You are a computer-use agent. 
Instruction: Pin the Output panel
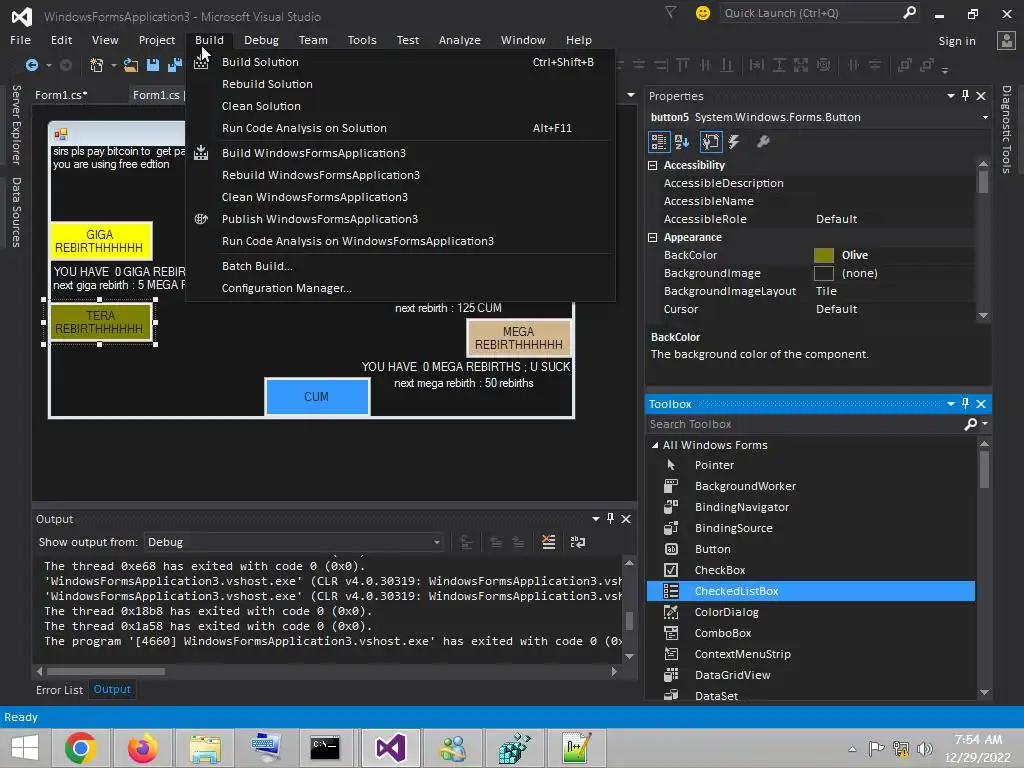point(610,519)
